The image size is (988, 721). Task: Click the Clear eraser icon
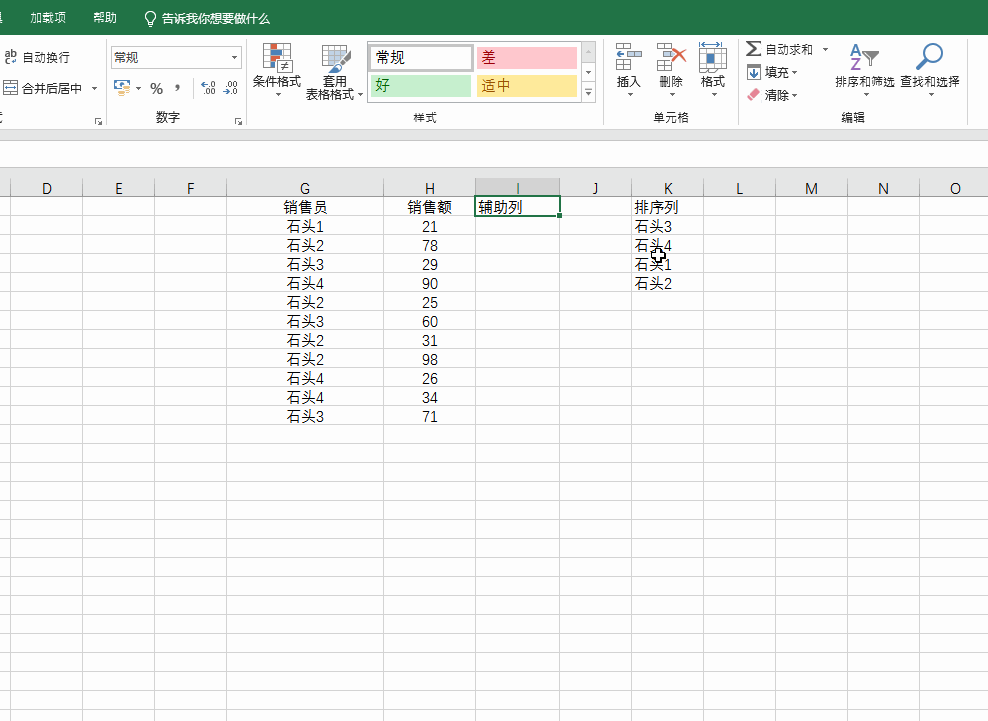(754, 95)
